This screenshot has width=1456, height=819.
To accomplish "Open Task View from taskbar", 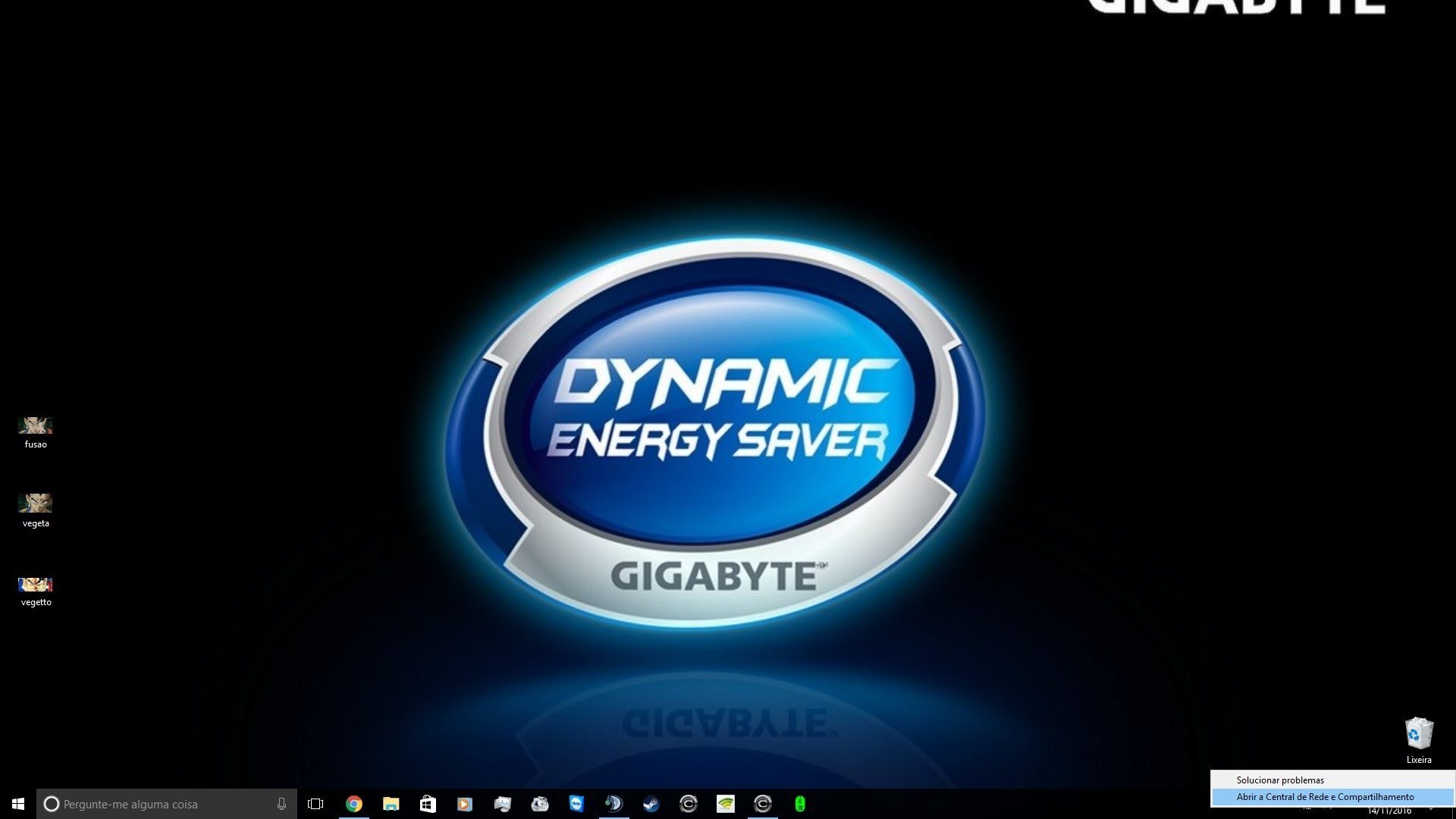I will coord(315,804).
